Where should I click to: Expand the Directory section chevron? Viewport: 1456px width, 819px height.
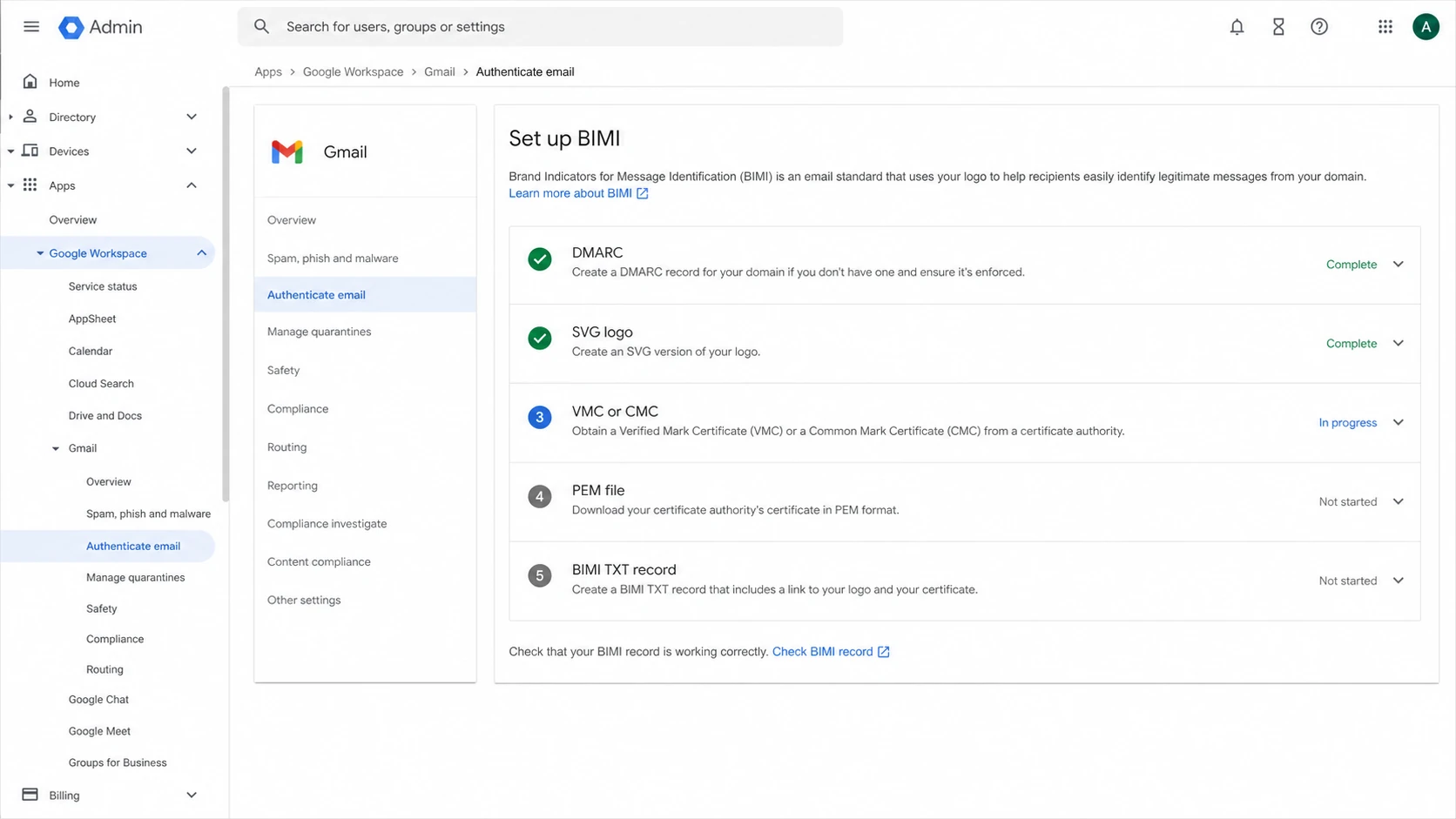pyautogui.click(x=192, y=117)
